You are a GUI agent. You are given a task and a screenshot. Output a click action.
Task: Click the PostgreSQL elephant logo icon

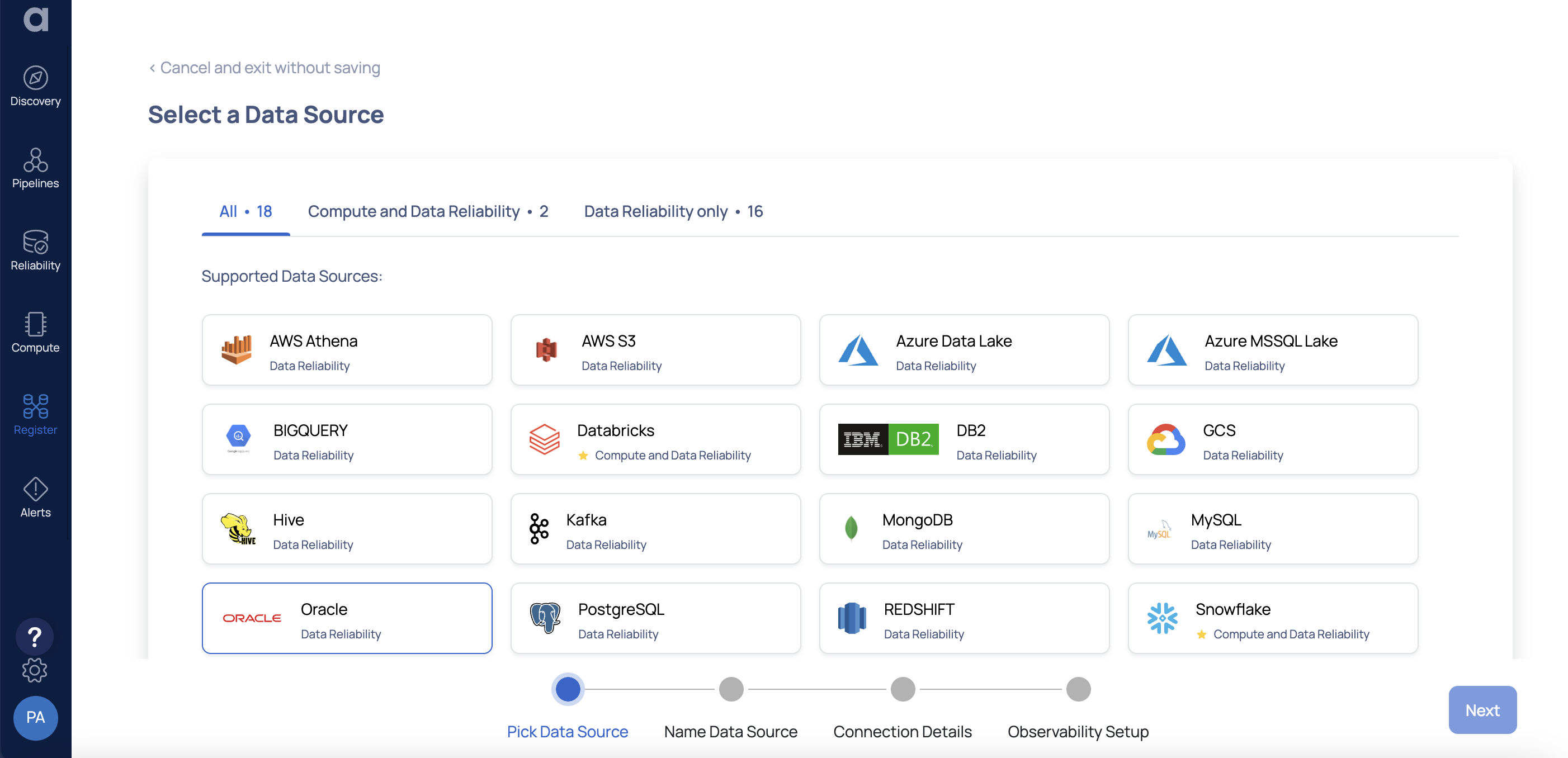pos(545,618)
